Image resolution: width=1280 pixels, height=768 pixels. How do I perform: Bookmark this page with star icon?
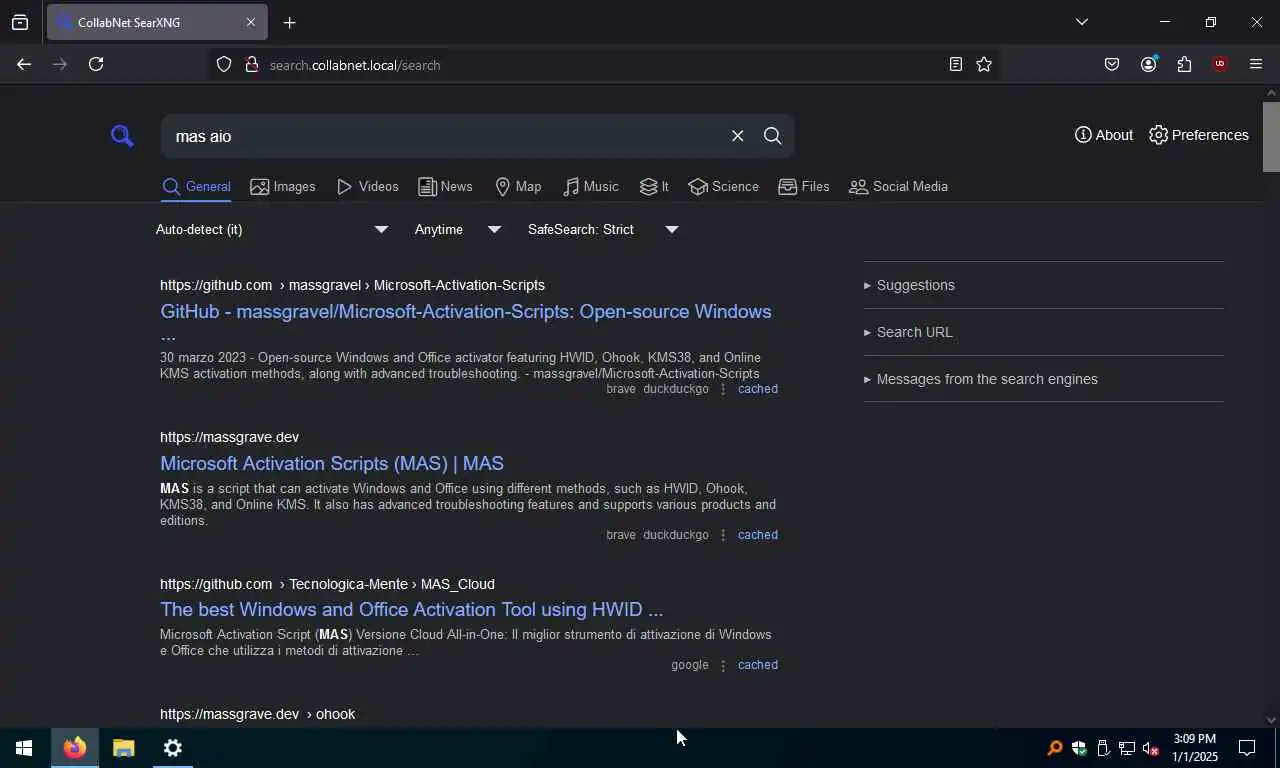[x=984, y=64]
